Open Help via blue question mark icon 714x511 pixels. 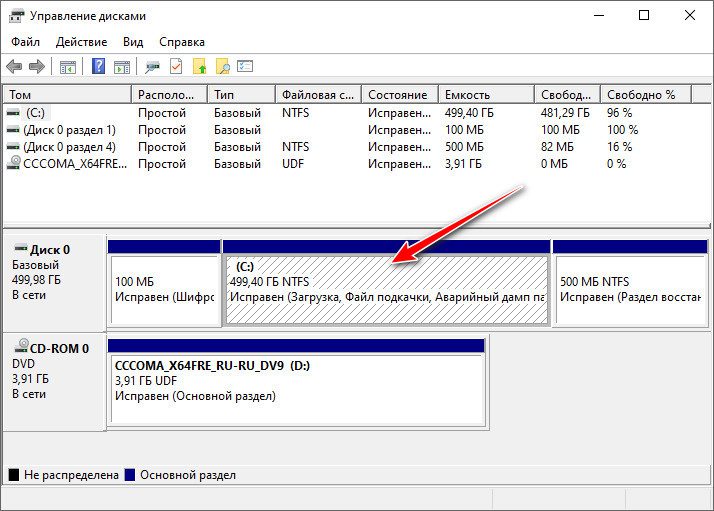click(98, 66)
